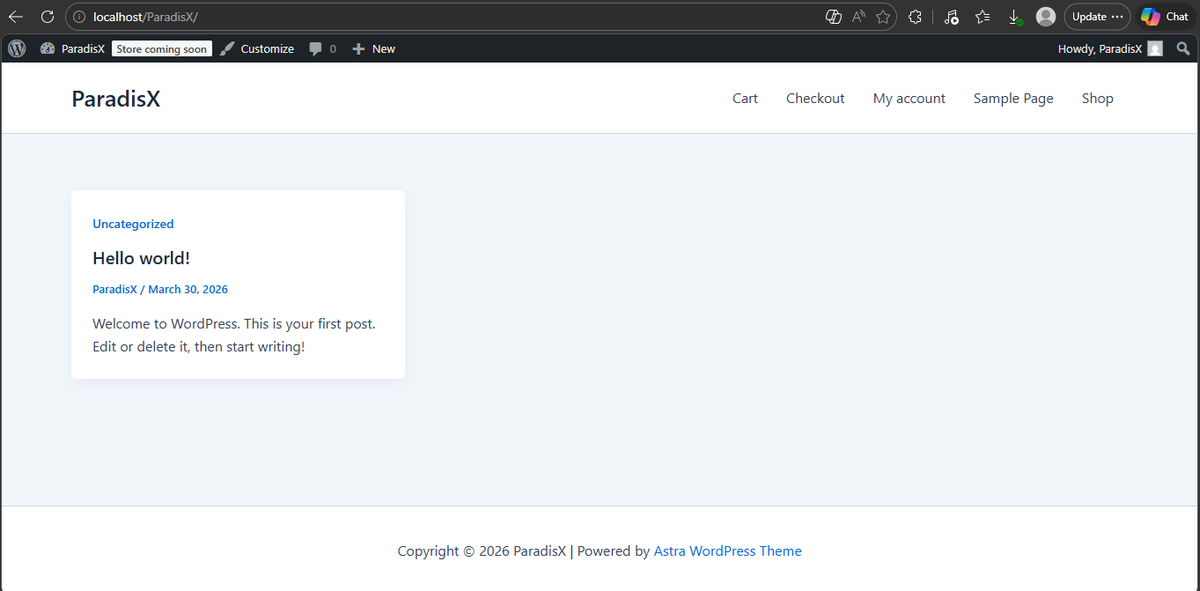The width and height of the screenshot is (1200, 591).
Task: Go back with the browser back arrow
Action: pyautogui.click(x=16, y=17)
